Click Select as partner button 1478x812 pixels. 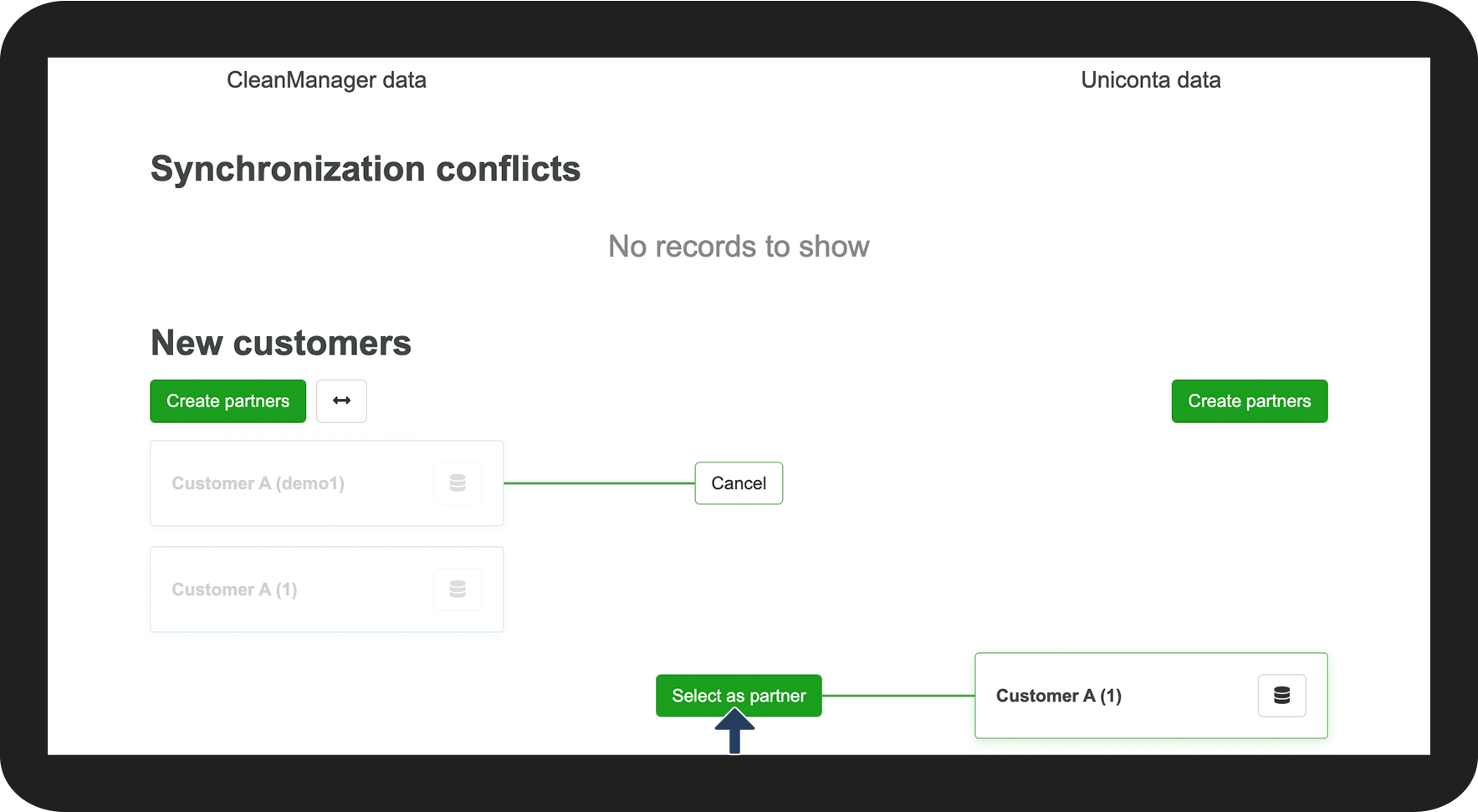coord(739,696)
